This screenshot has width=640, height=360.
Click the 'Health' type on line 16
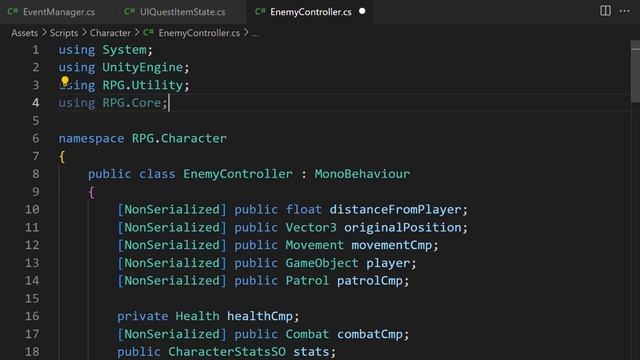click(198, 316)
